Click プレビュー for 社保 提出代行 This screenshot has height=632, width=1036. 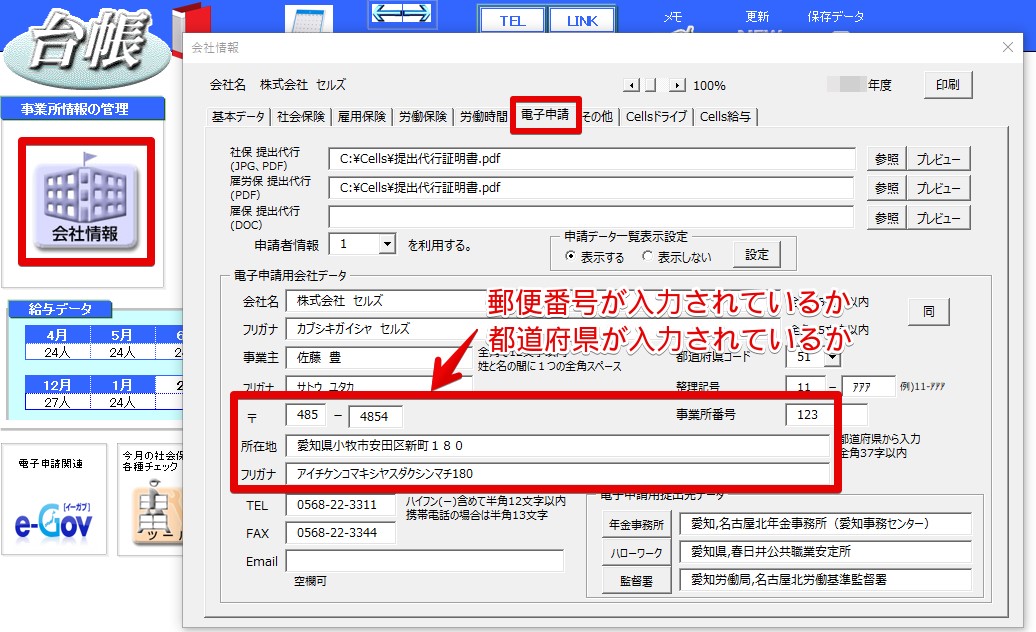[x=938, y=159]
